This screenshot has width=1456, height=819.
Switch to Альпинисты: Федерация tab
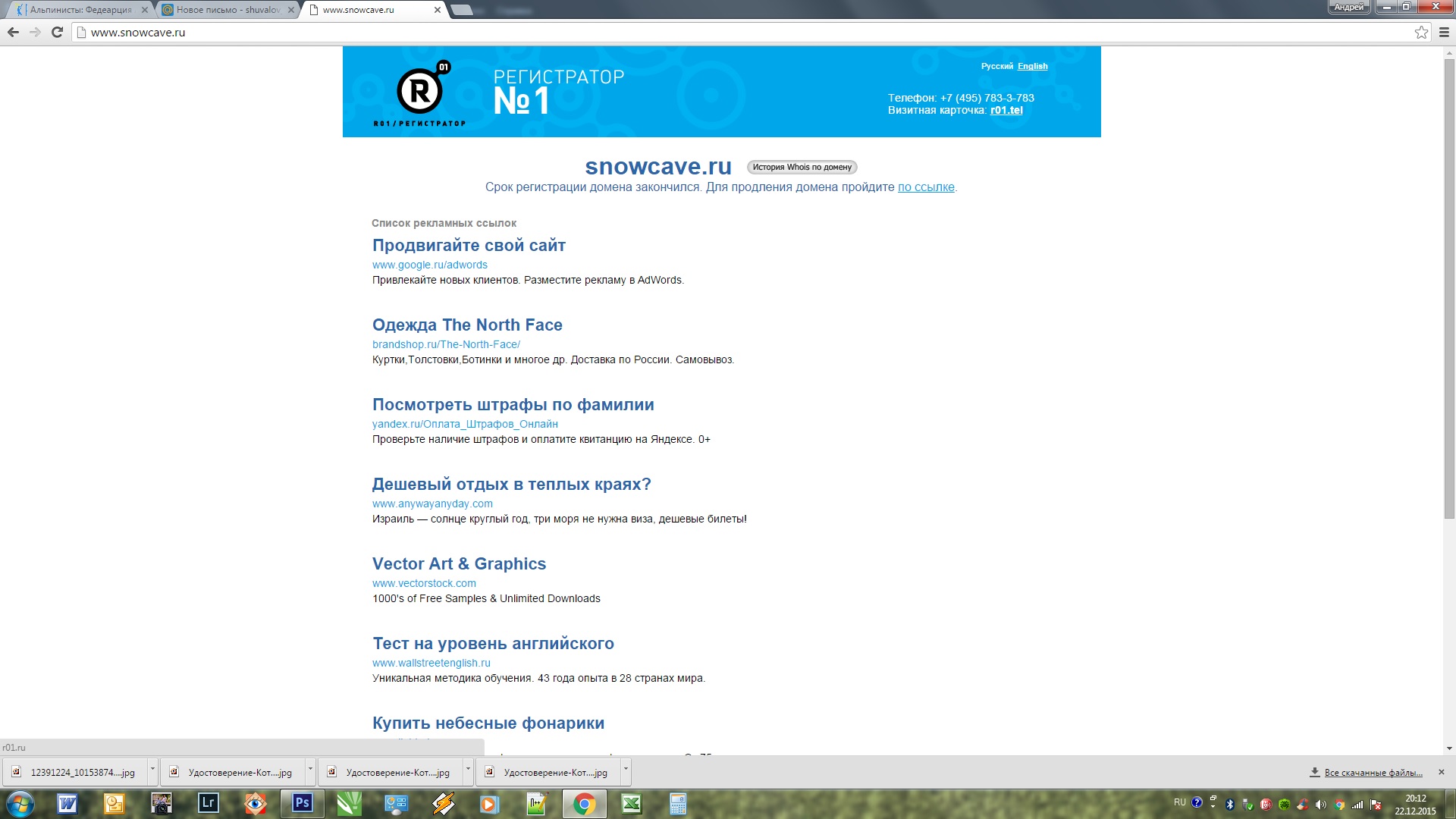pos(80,10)
